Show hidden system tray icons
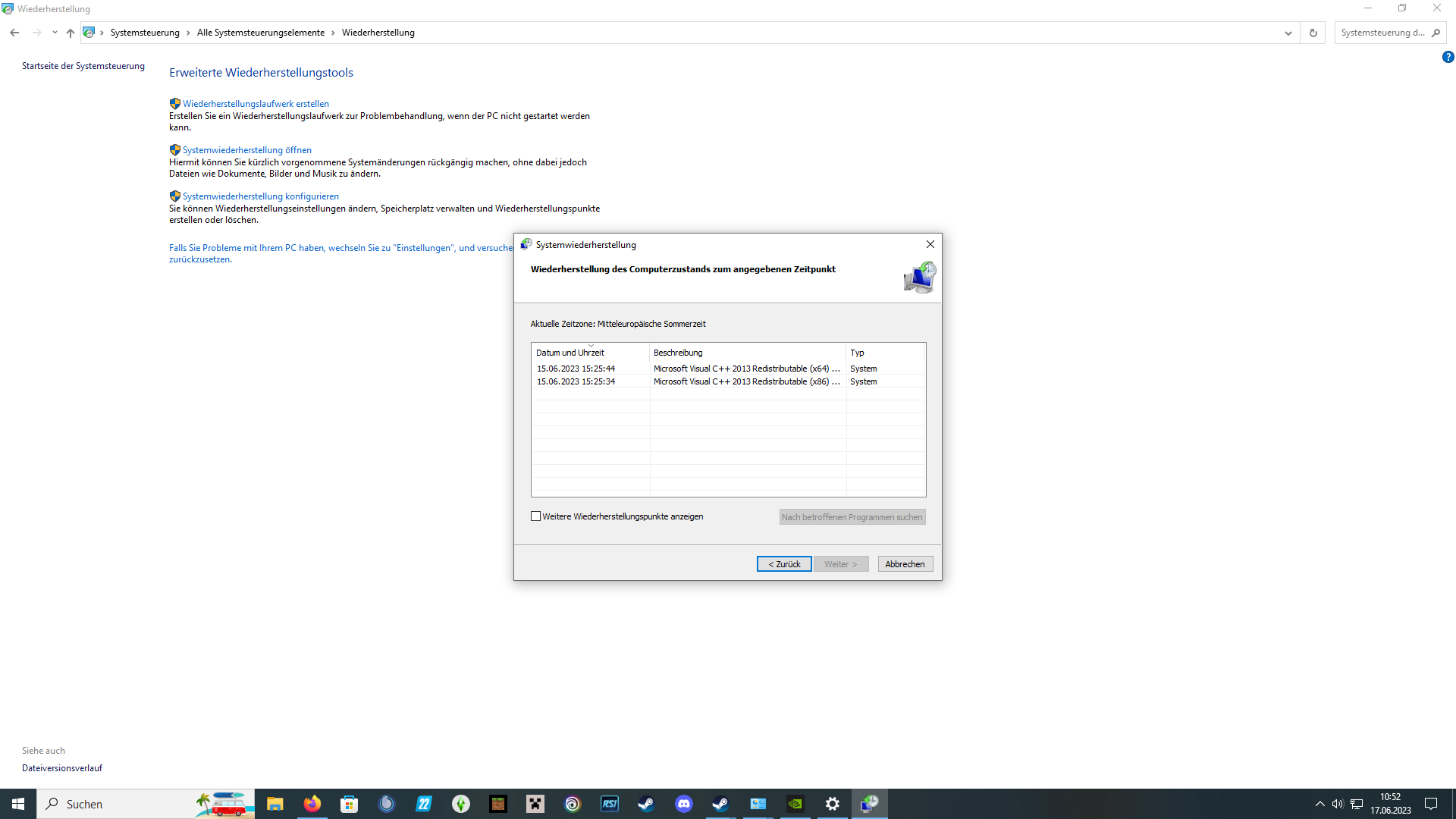Viewport: 1456px width, 819px height. (1319, 804)
